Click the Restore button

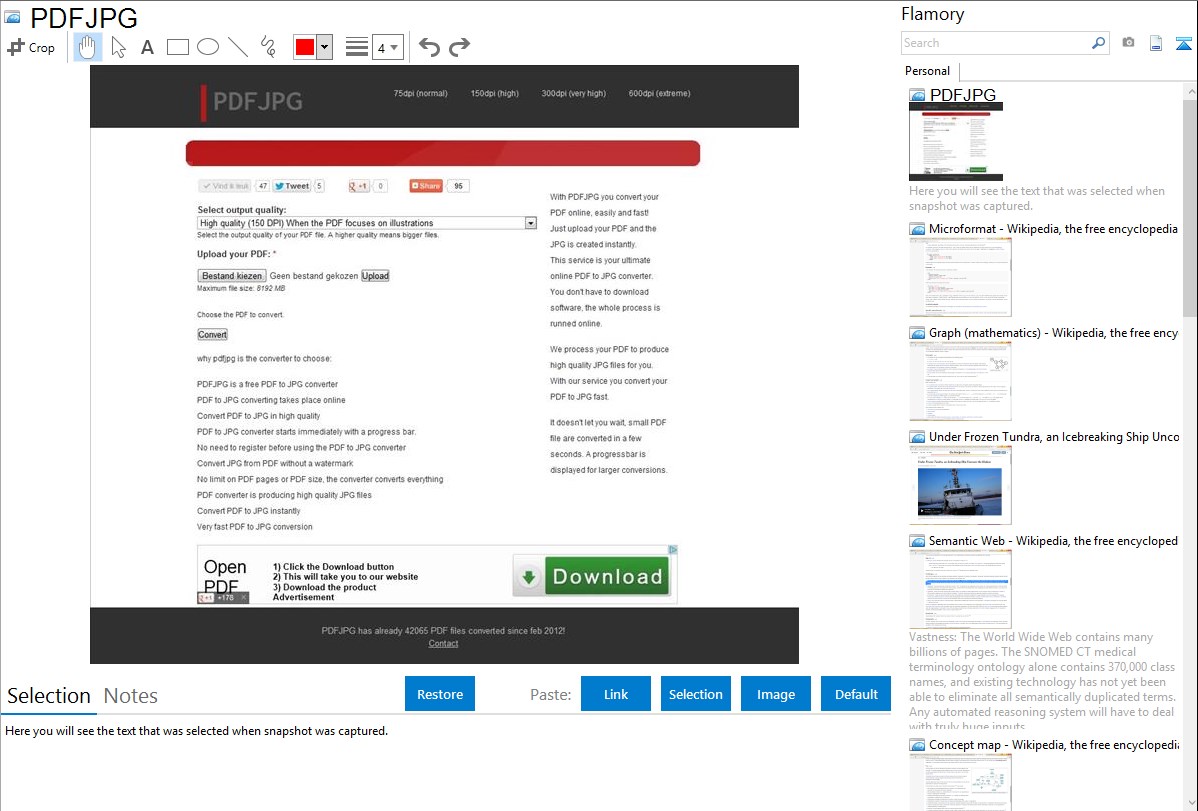[440, 694]
